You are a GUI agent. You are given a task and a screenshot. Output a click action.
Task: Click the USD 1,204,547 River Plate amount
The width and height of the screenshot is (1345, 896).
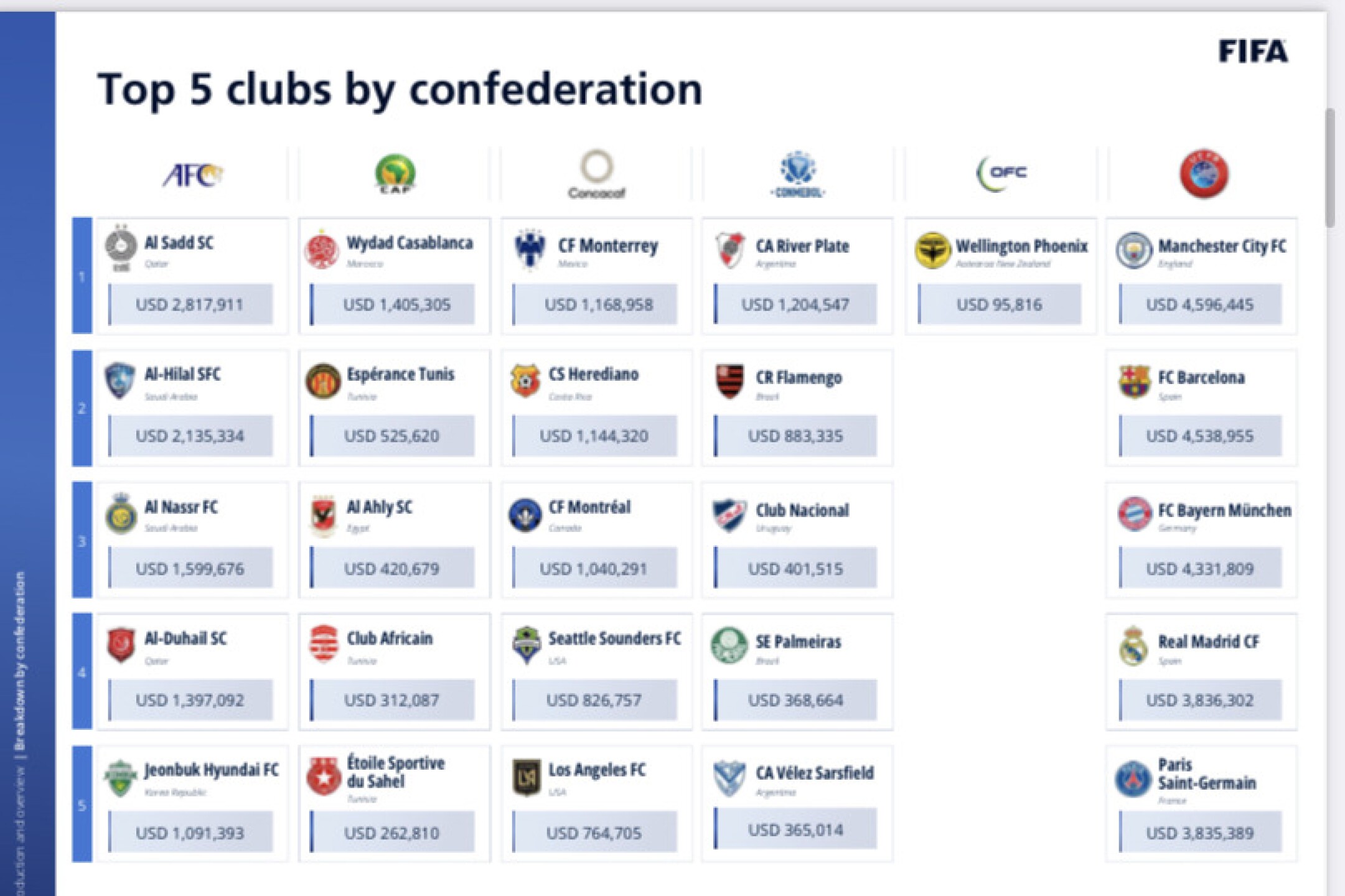click(x=795, y=304)
